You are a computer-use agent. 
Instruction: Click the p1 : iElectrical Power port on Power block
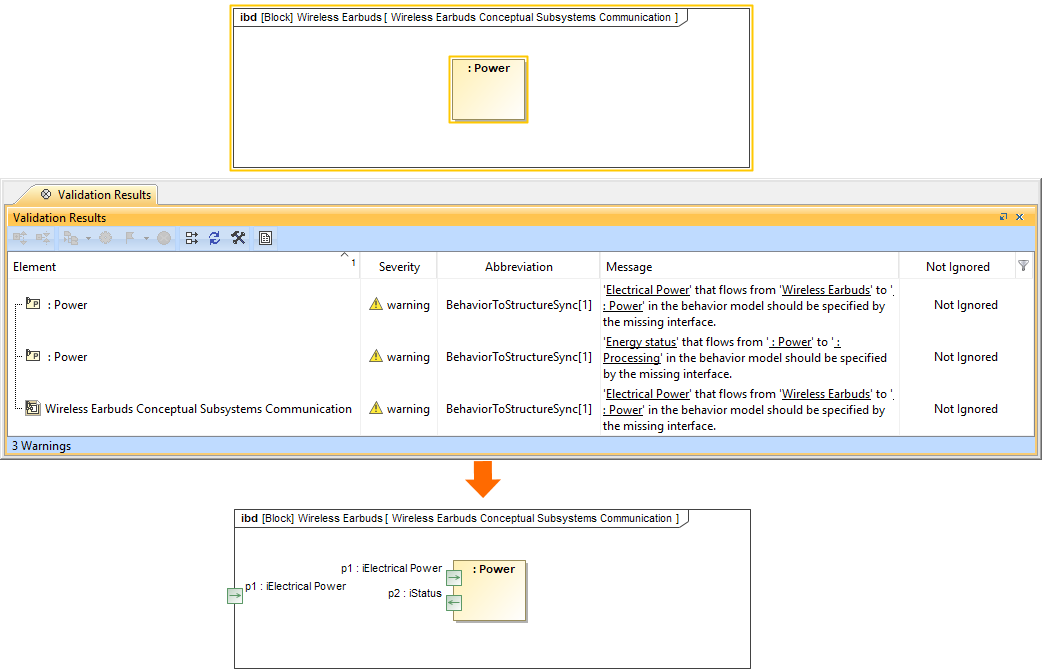point(453,577)
